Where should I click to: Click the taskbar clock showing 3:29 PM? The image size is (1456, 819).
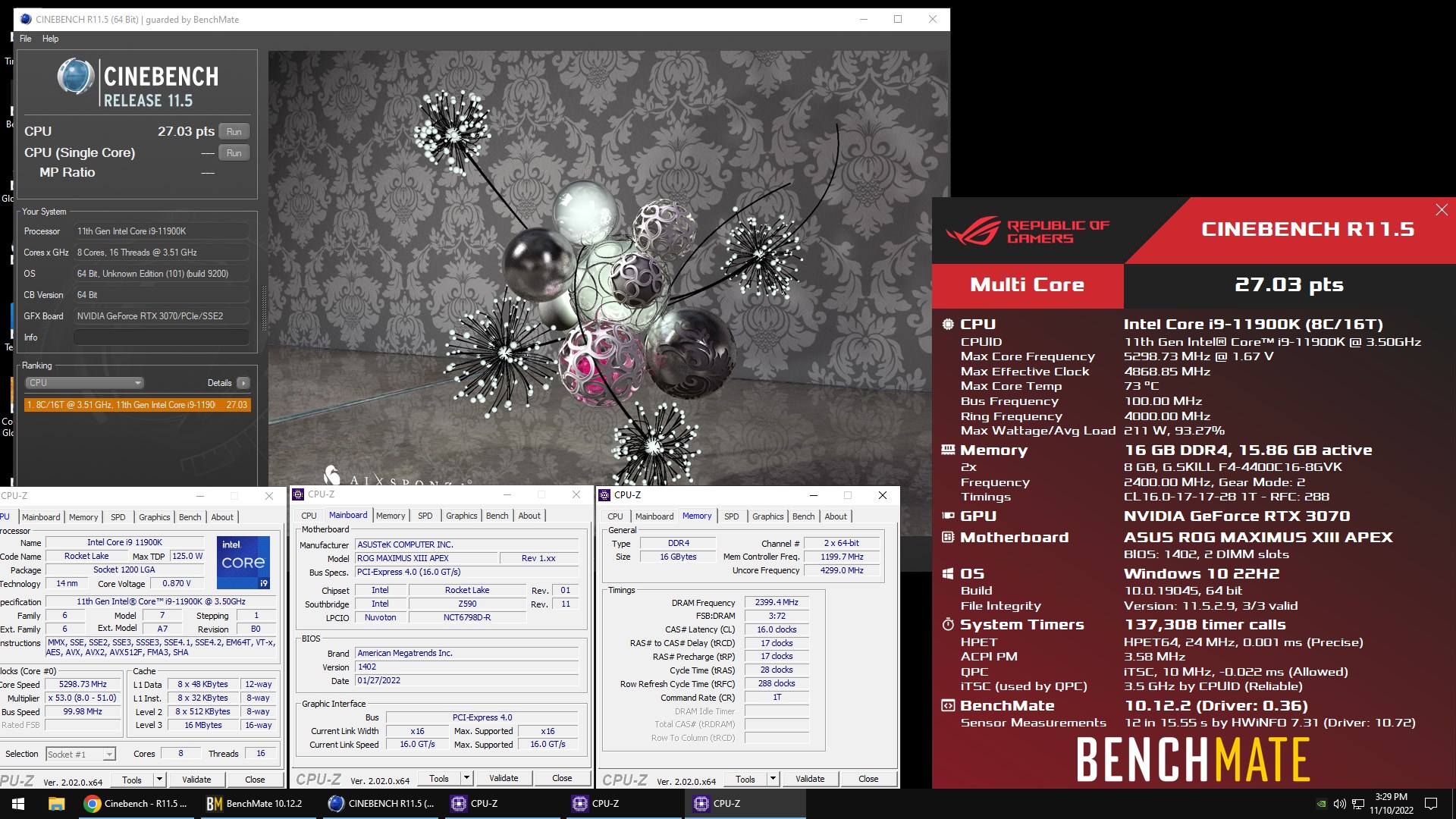pos(1392,804)
